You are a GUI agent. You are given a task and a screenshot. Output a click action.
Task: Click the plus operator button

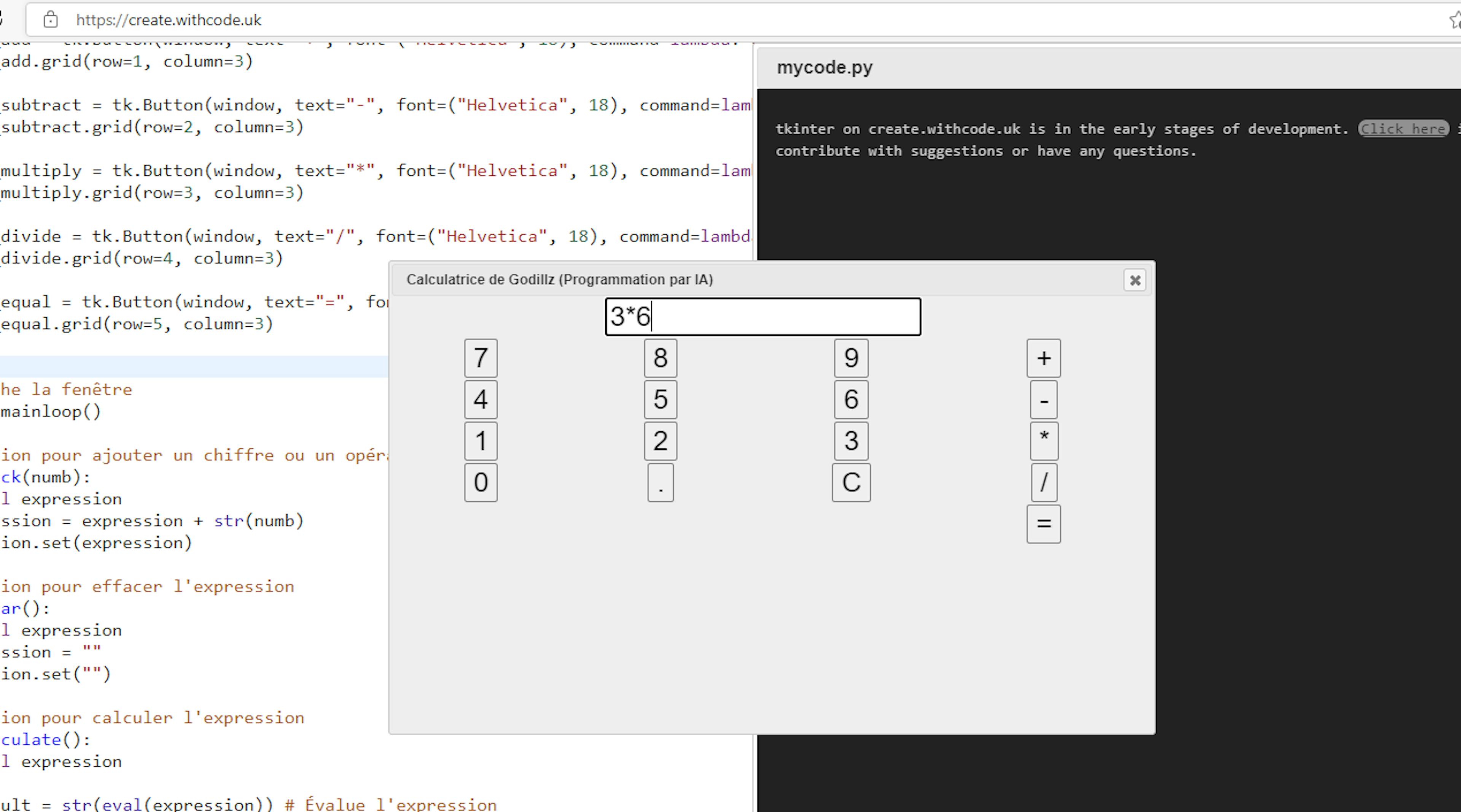pos(1044,358)
